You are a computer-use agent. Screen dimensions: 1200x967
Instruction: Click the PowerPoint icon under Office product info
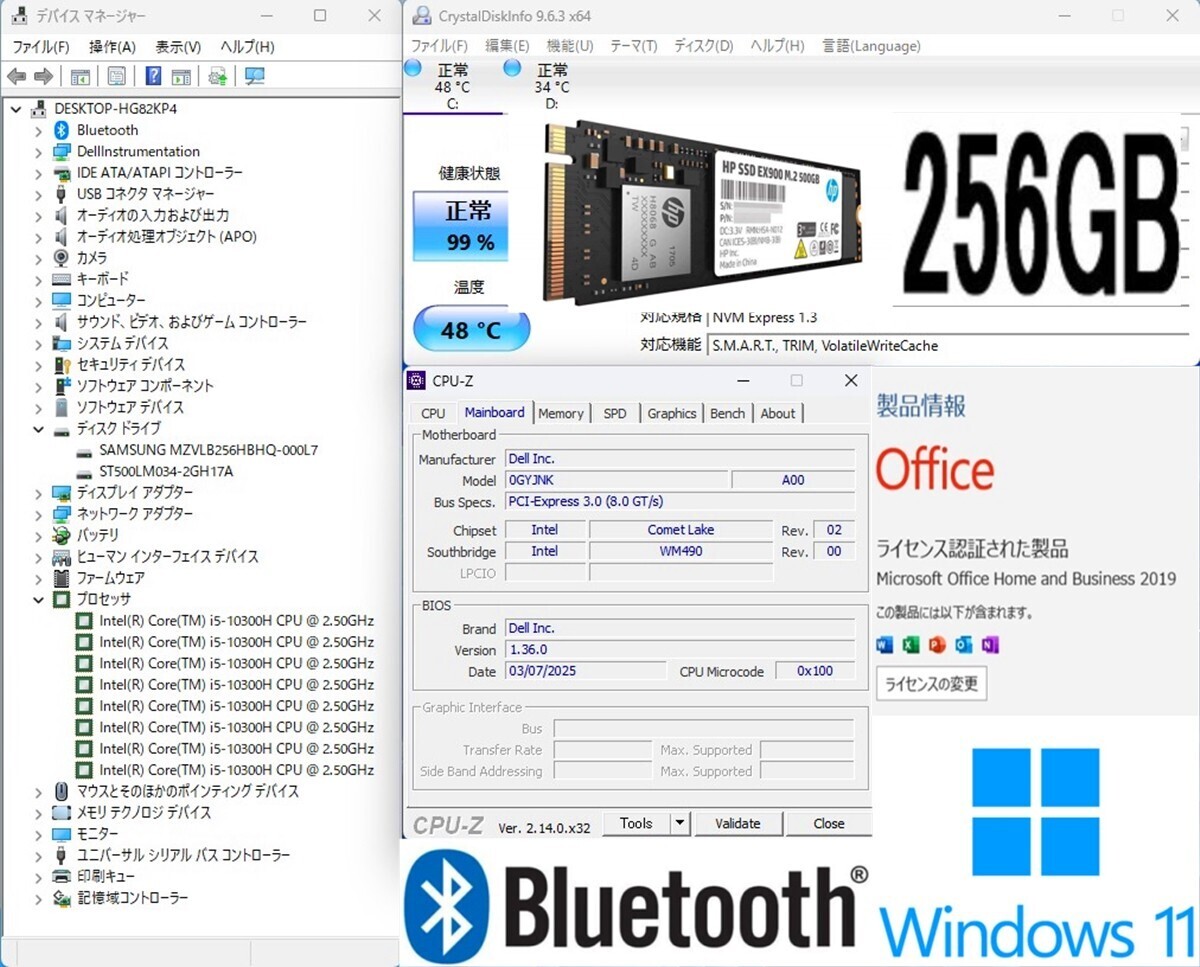(937, 645)
